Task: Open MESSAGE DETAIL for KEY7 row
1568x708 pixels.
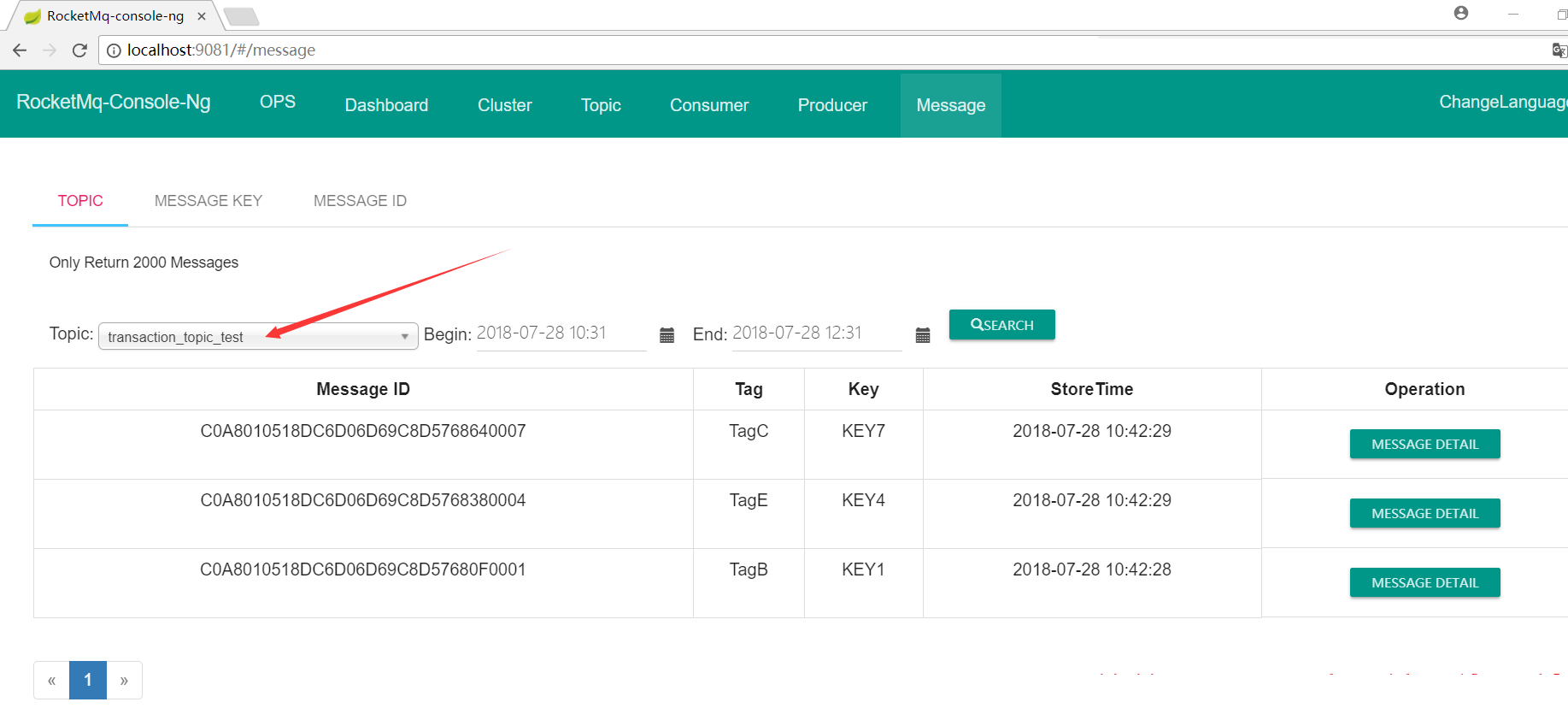Action: pos(1424,444)
